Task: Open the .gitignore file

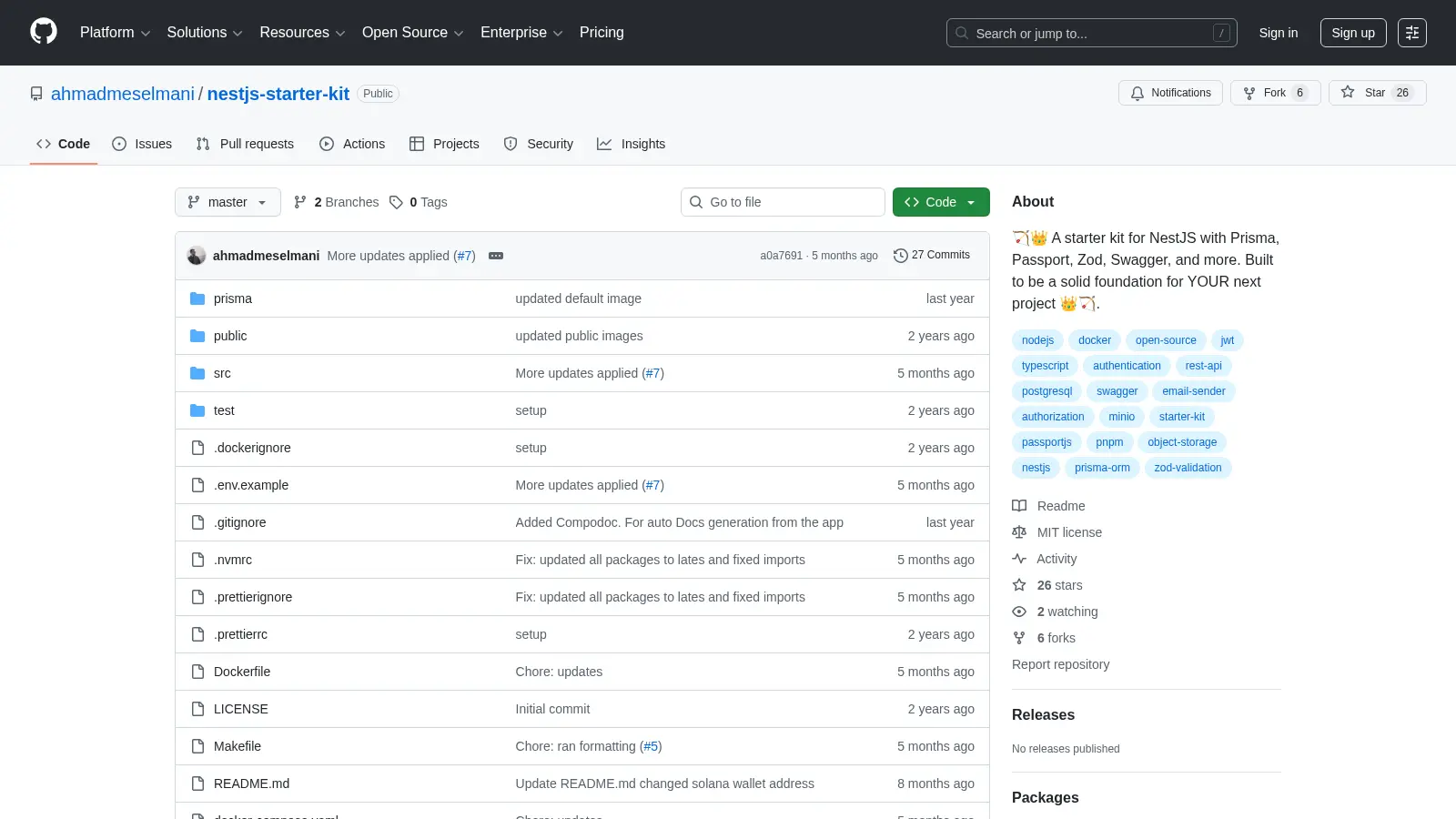Action: coord(240,522)
